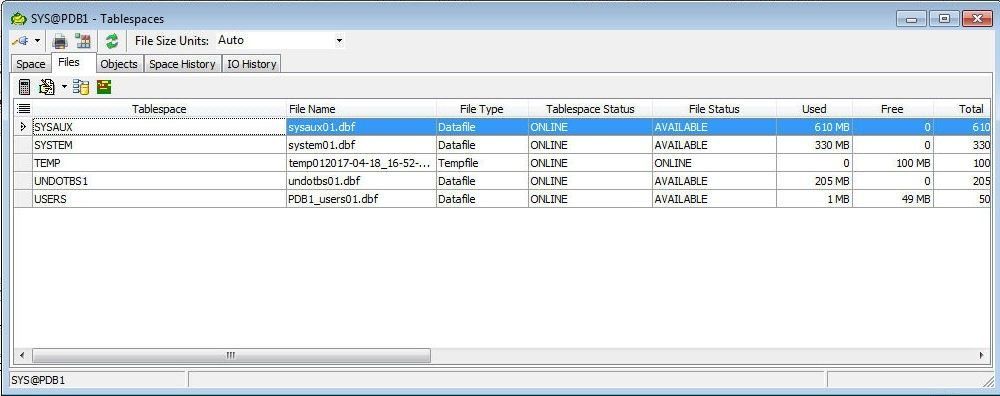Click the Free column header

coord(892,109)
